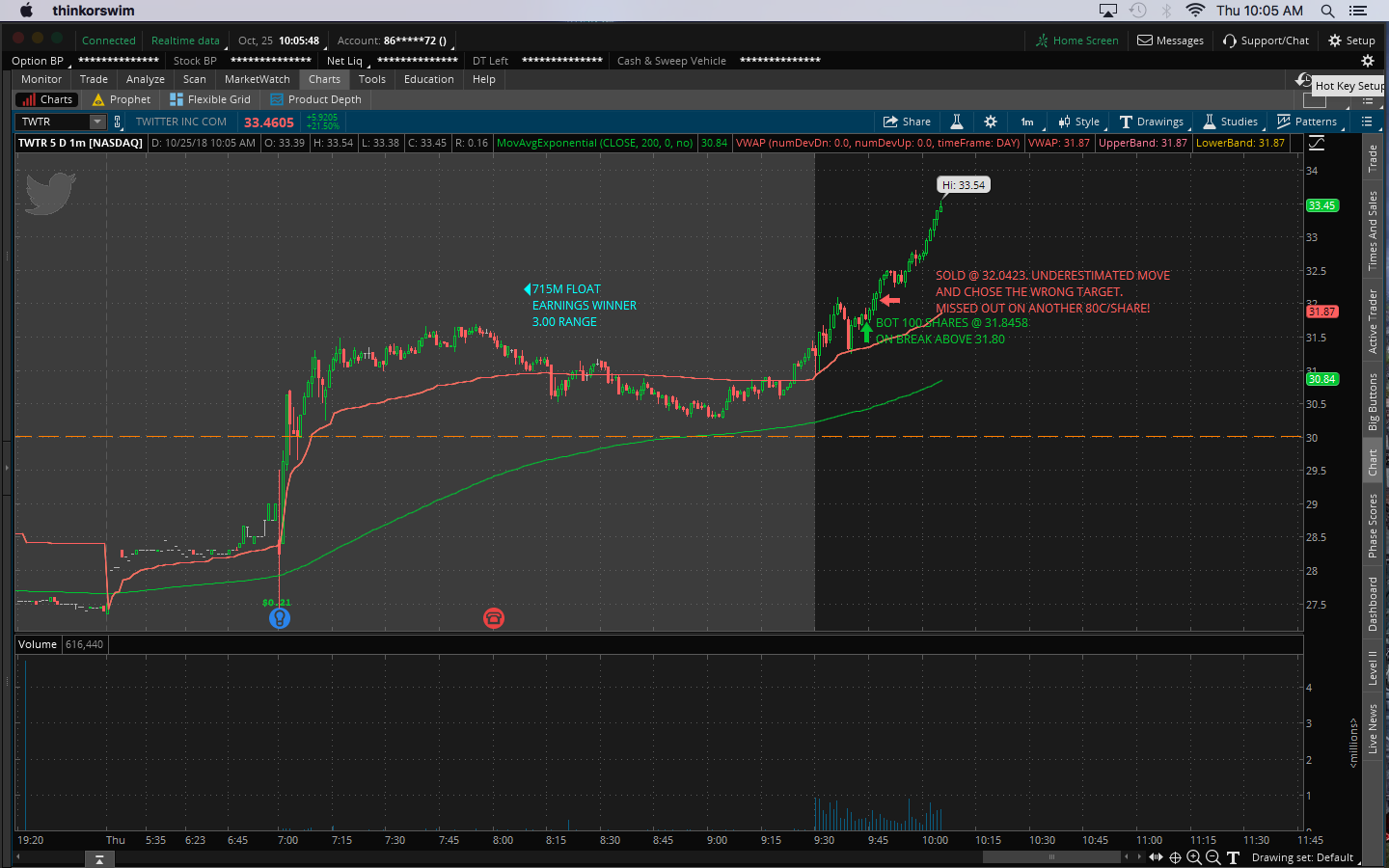Viewport: 1389px width, 868px height.
Task: Open the Style dropdown menu
Action: pyautogui.click(x=1079, y=122)
